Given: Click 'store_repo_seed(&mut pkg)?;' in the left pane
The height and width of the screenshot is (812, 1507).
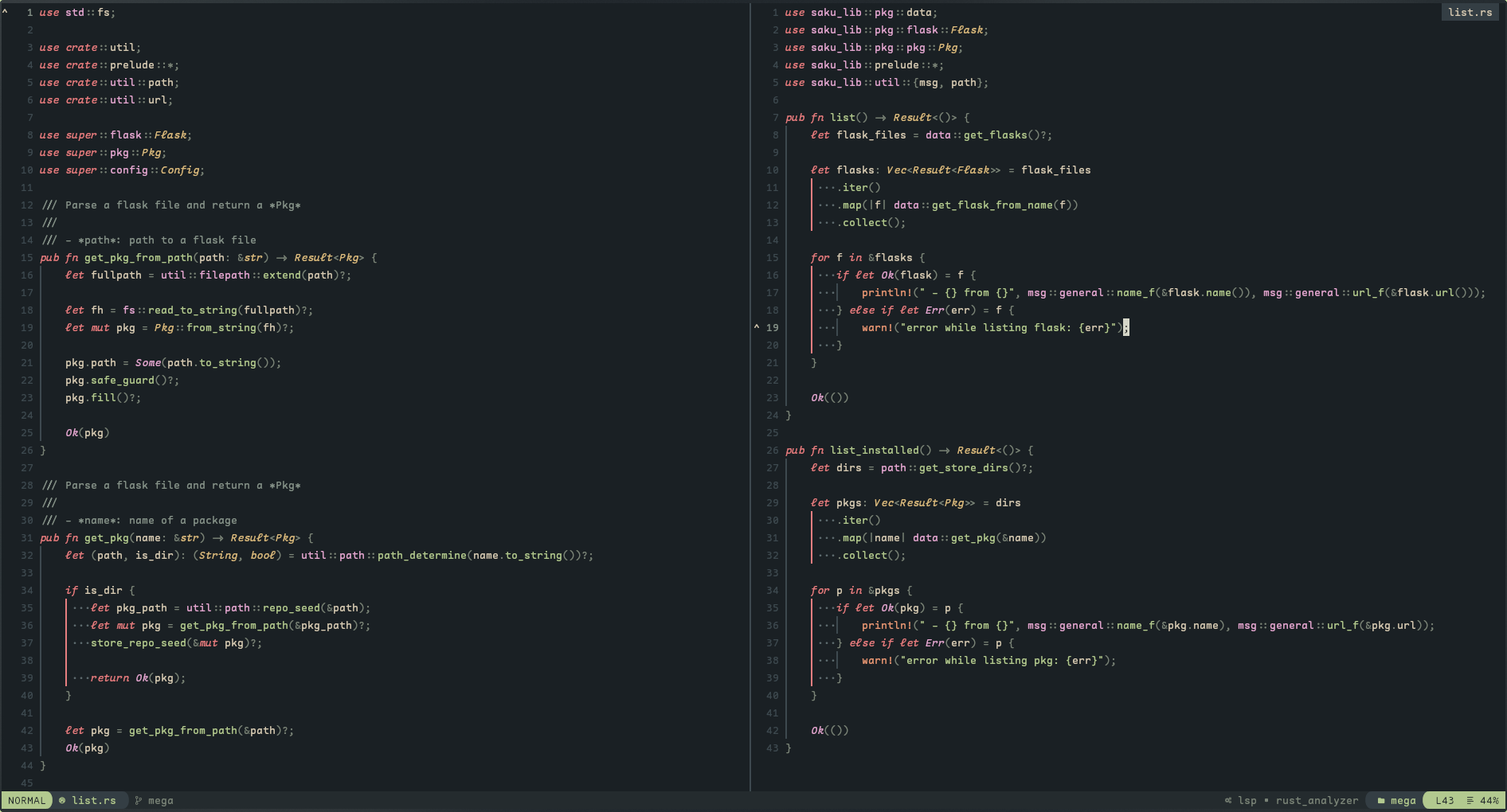Looking at the screenshot, I should point(176,642).
